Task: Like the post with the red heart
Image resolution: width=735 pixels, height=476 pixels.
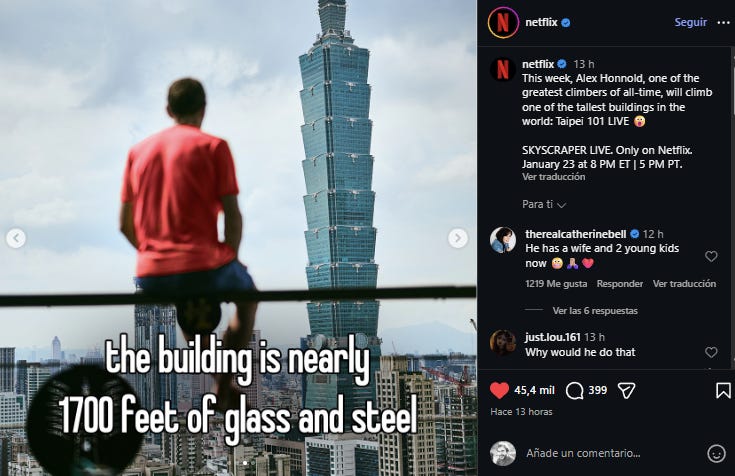Action: [499, 390]
